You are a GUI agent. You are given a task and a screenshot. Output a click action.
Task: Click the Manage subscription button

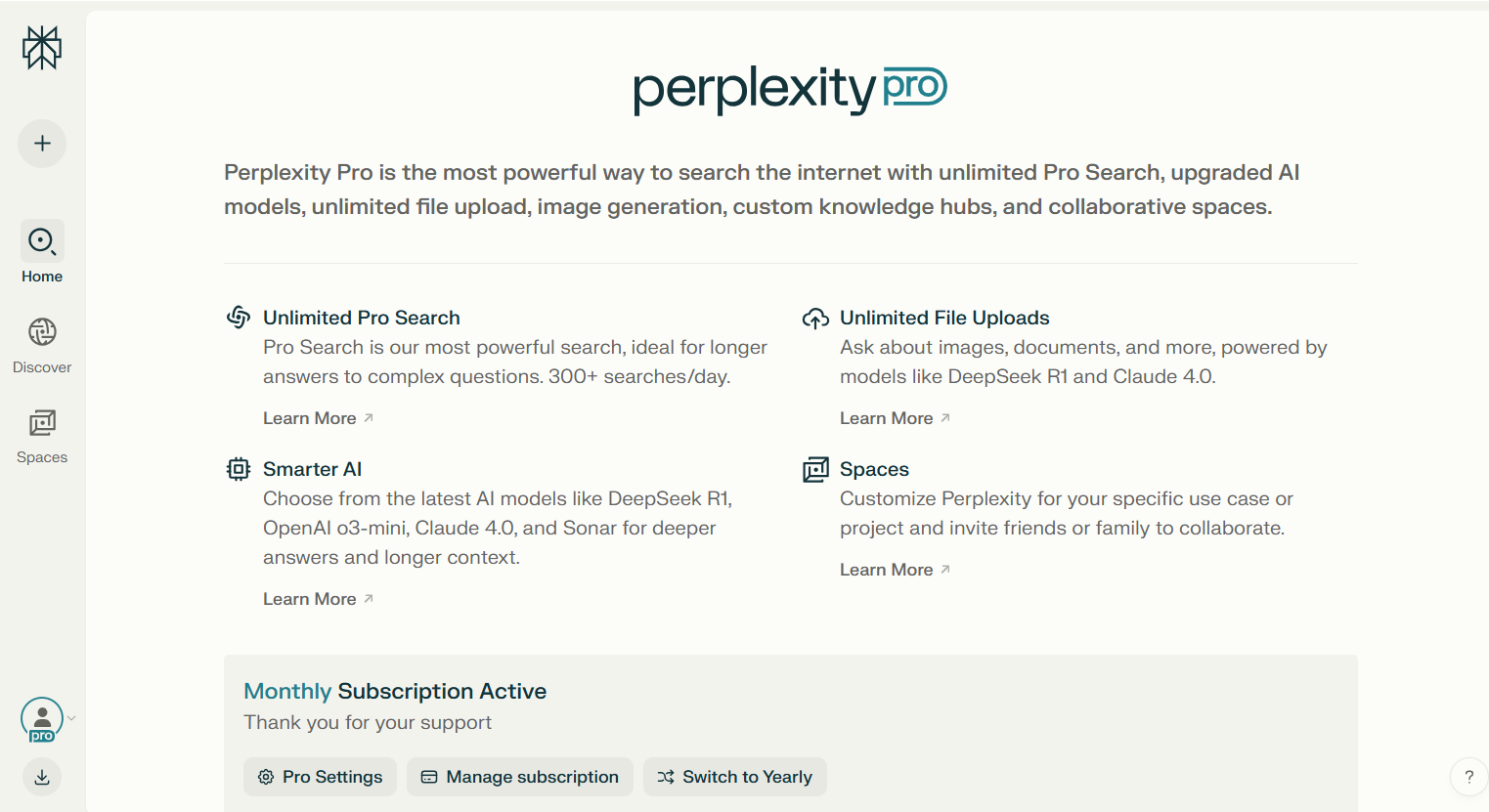tap(520, 777)
